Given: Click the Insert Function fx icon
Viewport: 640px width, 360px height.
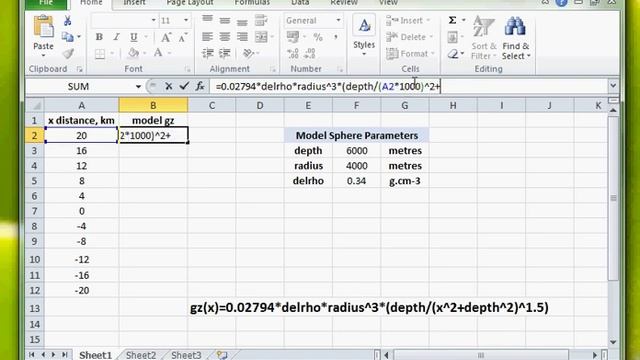Looking at the screenshot, I should coord(200,86).
